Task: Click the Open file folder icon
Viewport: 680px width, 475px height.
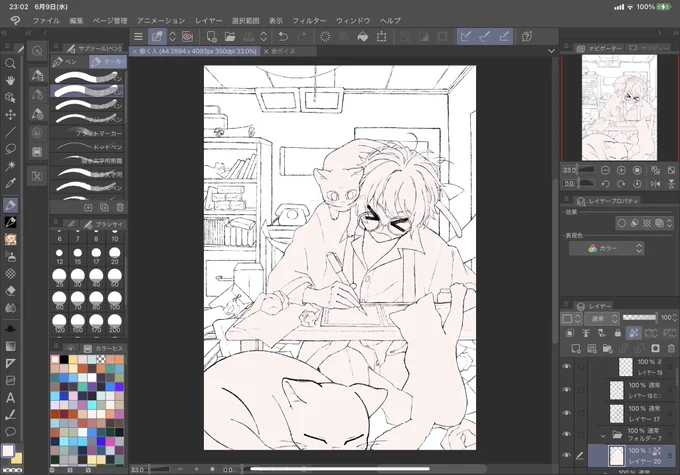Action: 230,36
